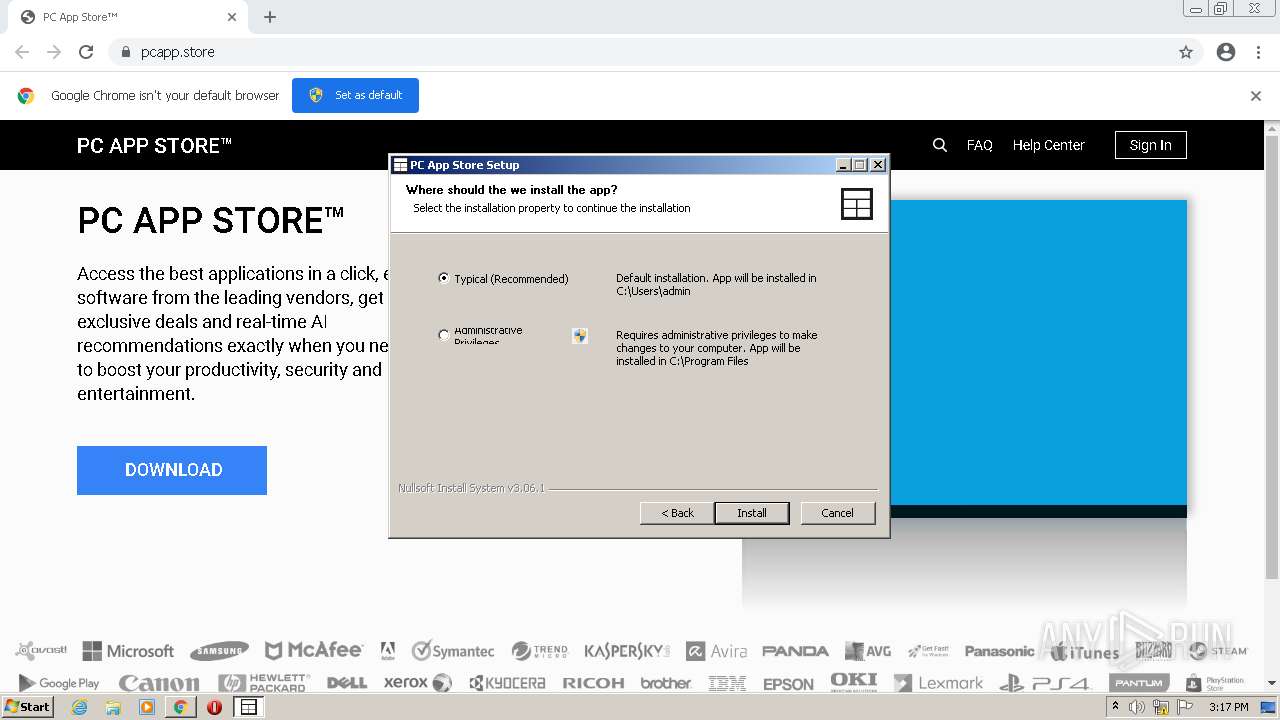This screenshot has height=720, width=1280.
Task: Close the PC App Store tab
Action: [x=232, y=17]
